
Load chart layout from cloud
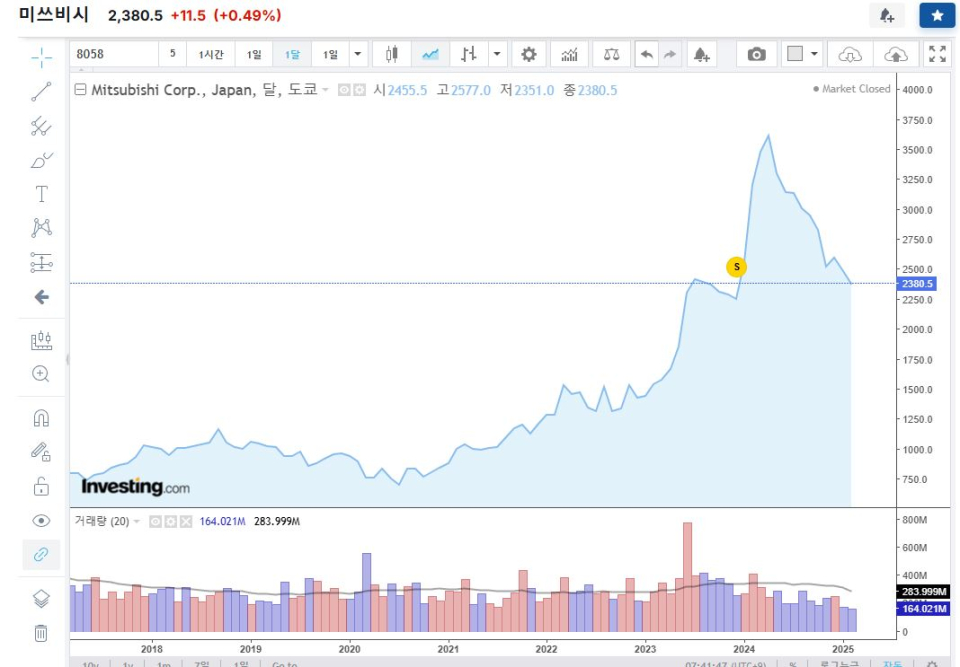tap(850, 54)
